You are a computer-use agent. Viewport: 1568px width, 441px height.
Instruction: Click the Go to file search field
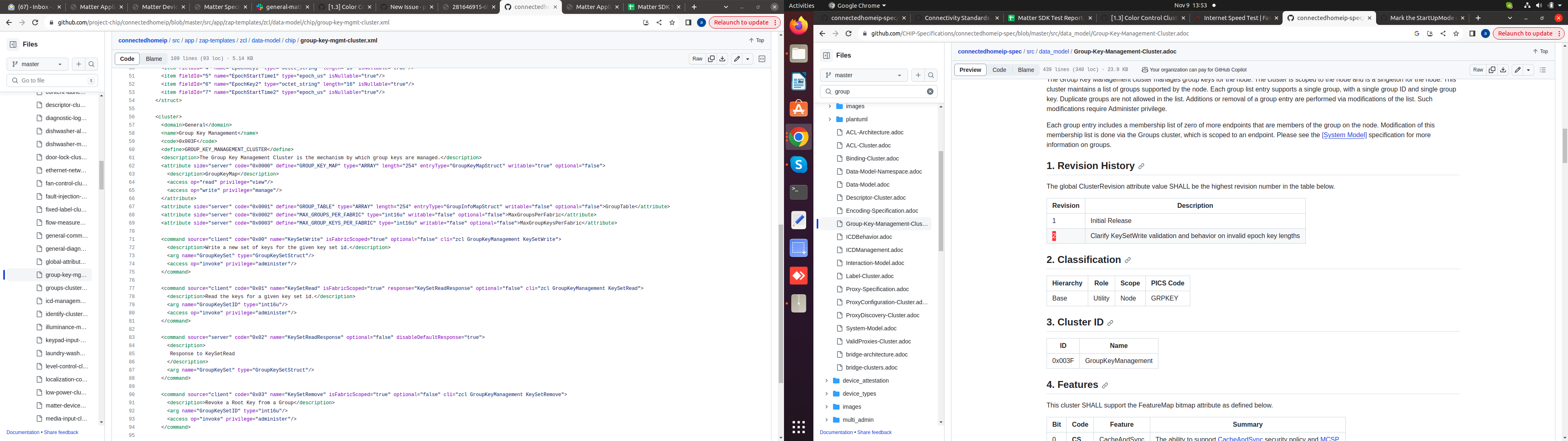52,80
